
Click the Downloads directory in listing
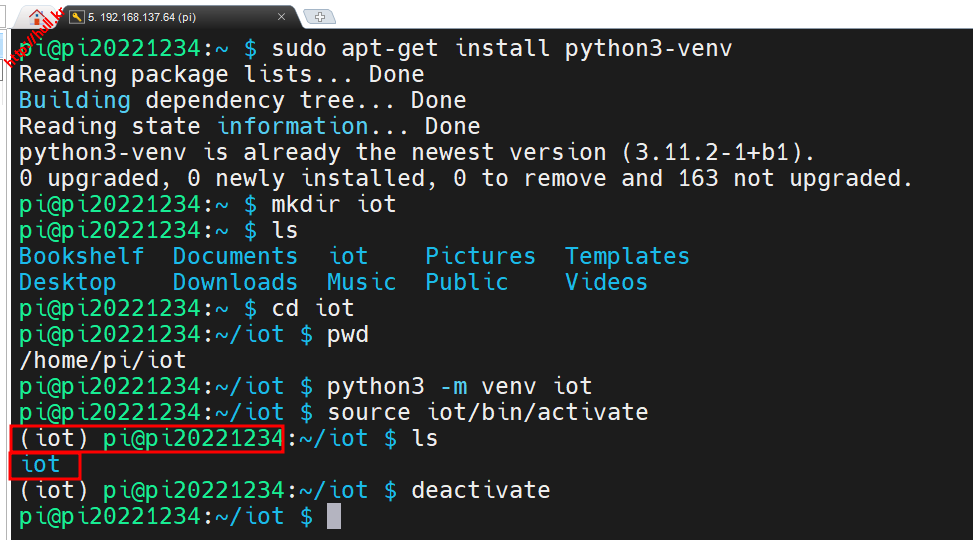[x=235, y=282]
